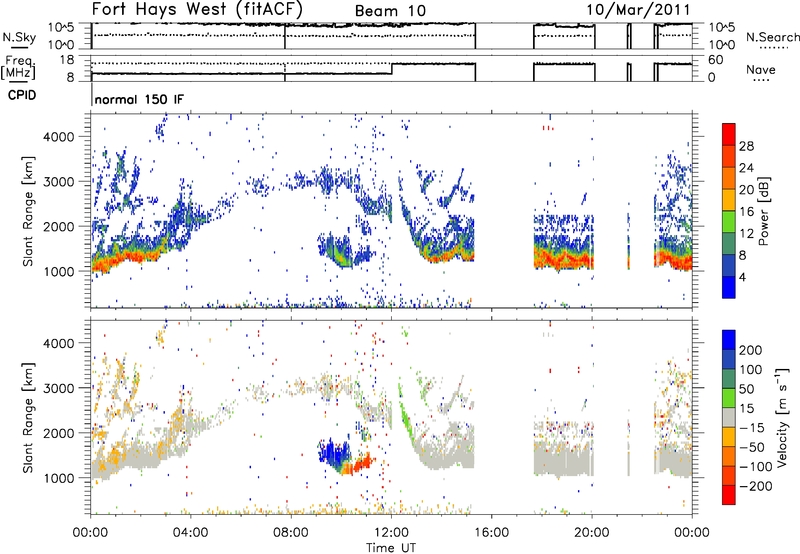Click the 'Slant Range [km]' label of velocity panel
The width and height of the screenshot is (800, 554).
(28, 417)
